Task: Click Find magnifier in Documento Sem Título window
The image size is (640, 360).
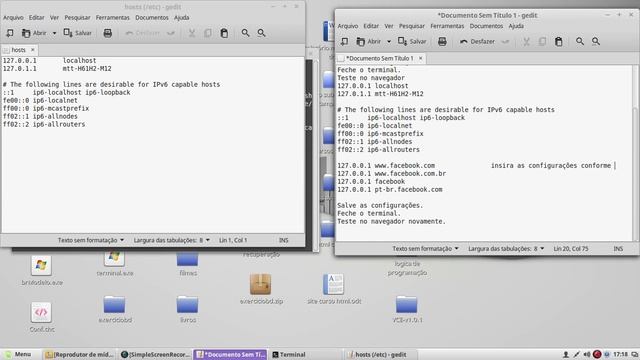Action: 580,41
